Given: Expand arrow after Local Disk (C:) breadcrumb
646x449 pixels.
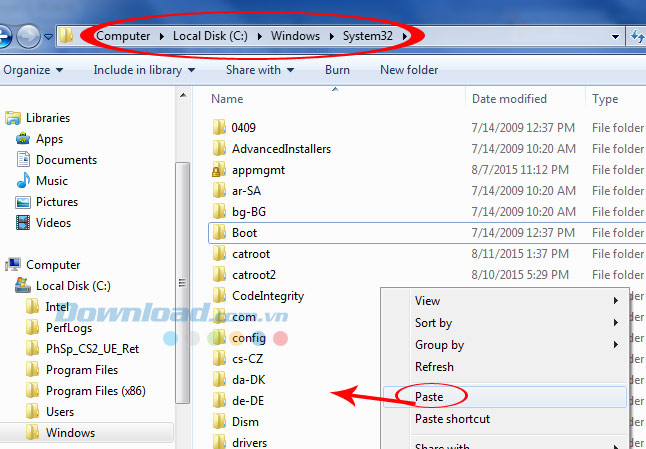Looking at the screenshot, I should pos(260,37).
